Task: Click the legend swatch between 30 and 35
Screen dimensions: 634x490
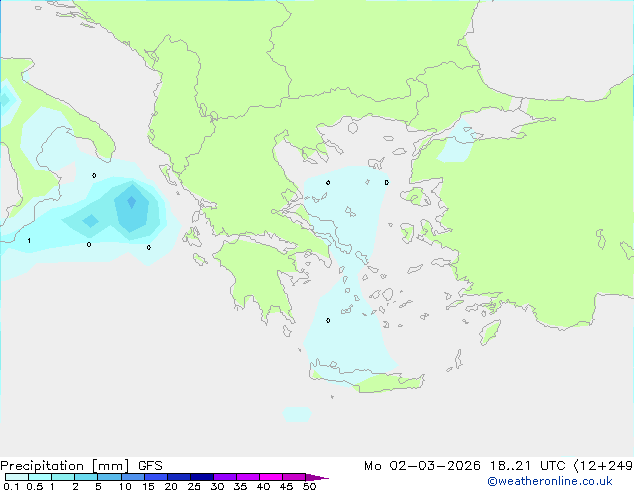Action: 225,477
